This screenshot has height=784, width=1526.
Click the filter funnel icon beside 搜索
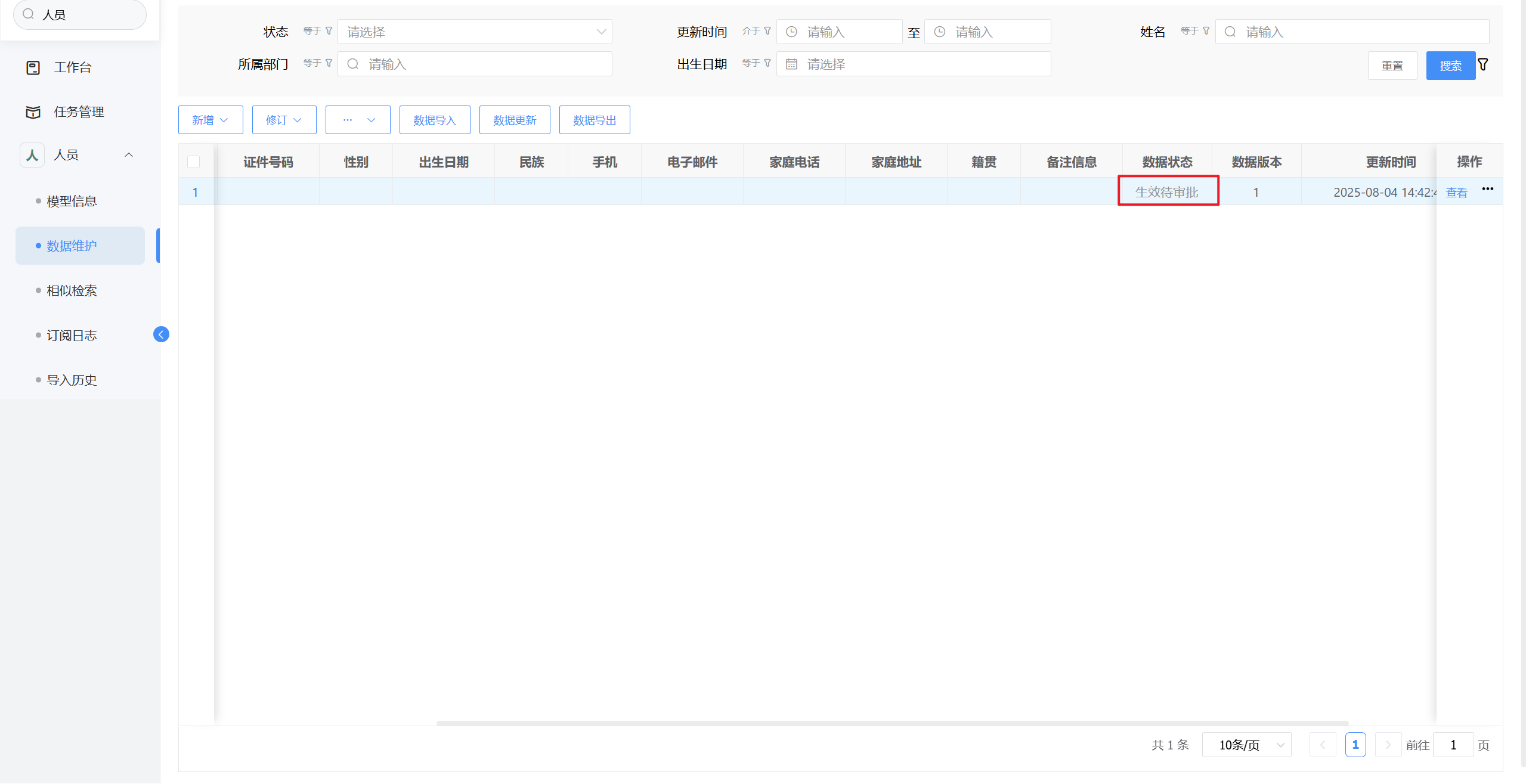pyautogui.click(x=1483, y=64)
